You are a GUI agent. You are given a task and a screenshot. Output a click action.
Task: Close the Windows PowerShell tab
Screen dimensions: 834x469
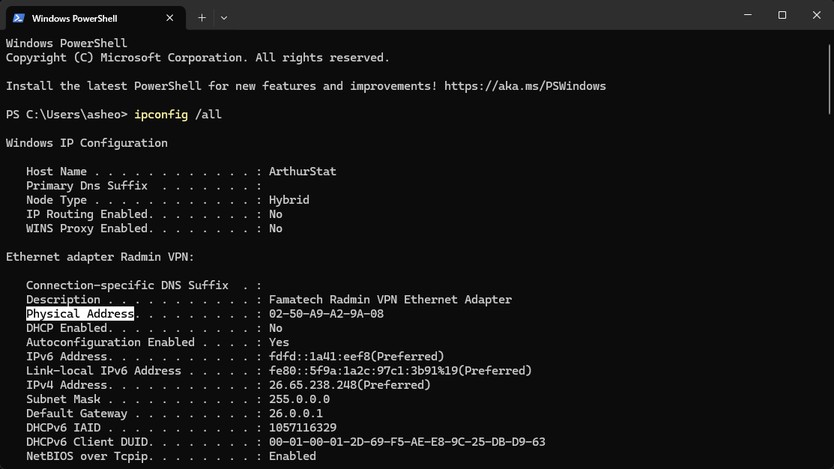(170, 18)
